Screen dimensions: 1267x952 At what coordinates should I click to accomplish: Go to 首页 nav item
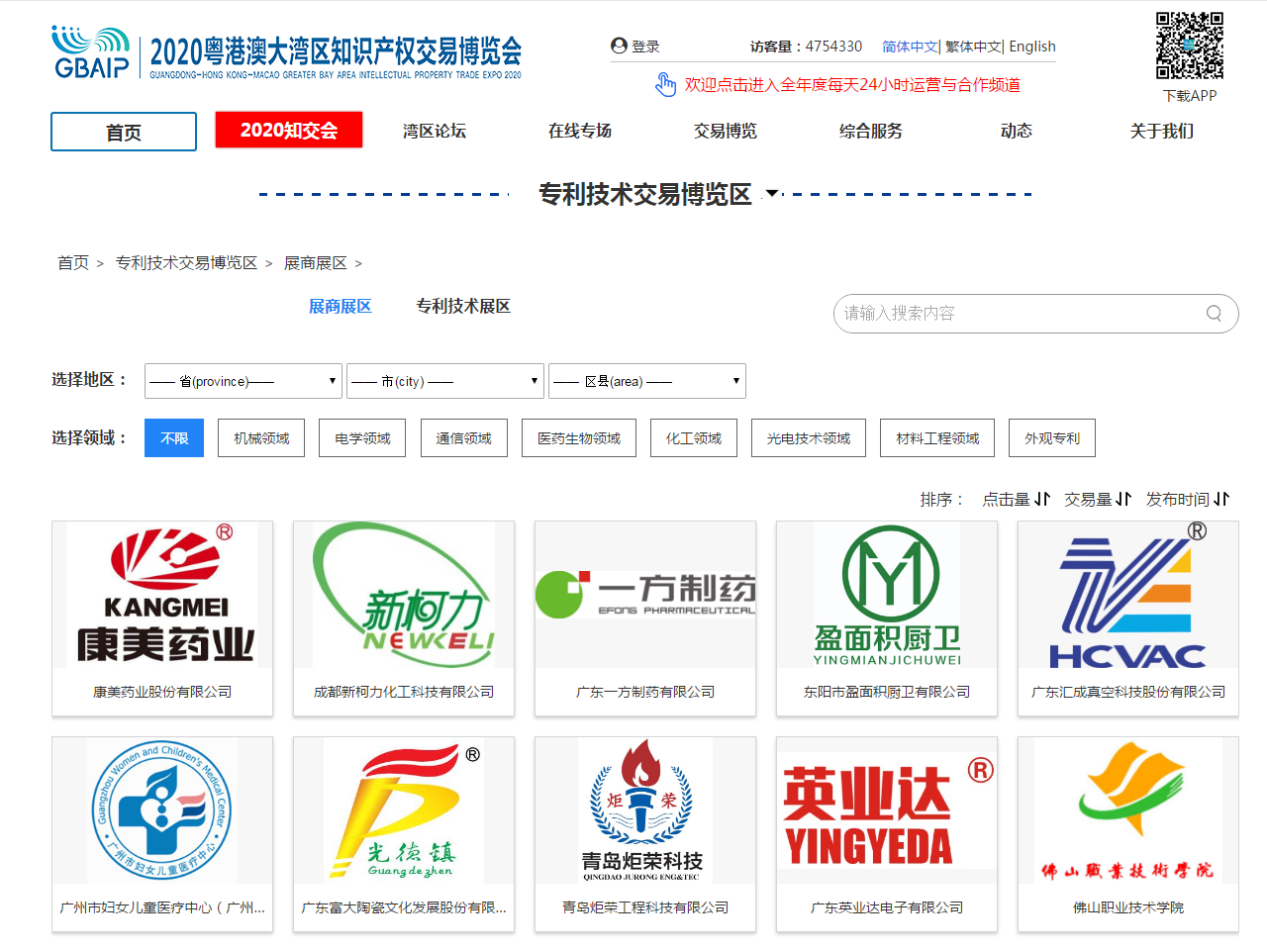(x=124, y=132)
